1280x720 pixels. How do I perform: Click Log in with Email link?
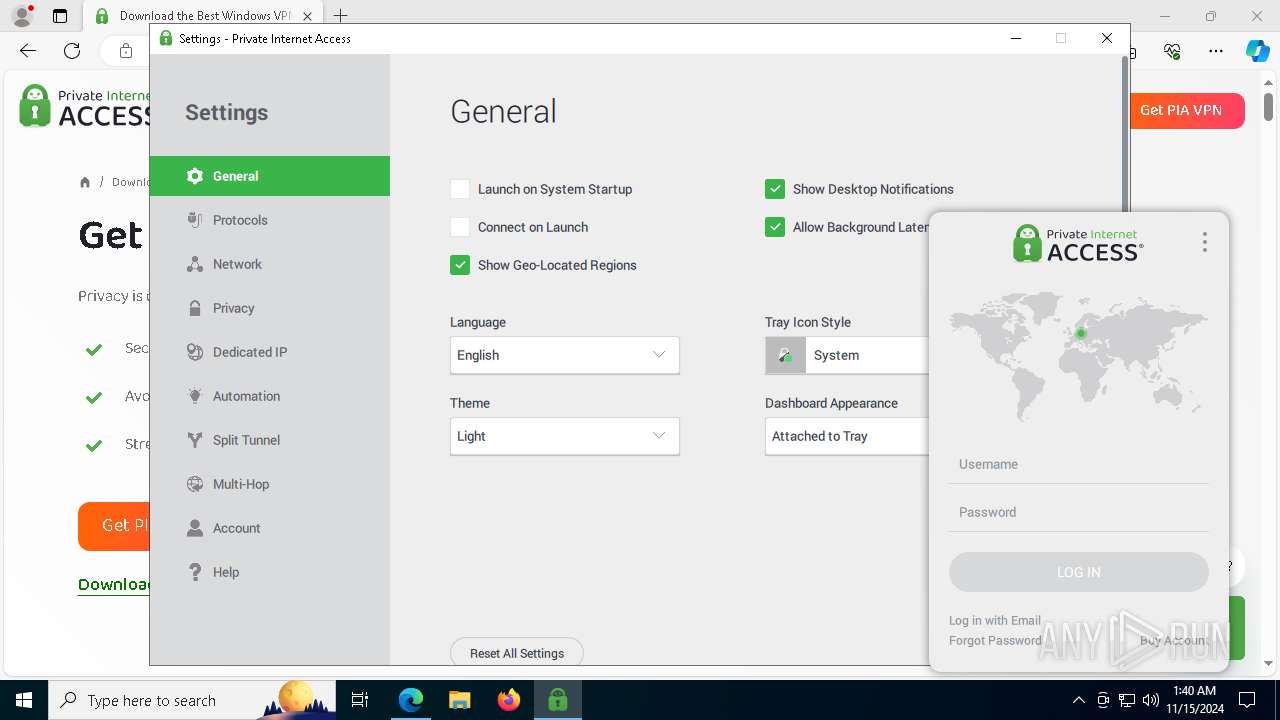click(x=995, y=620)
